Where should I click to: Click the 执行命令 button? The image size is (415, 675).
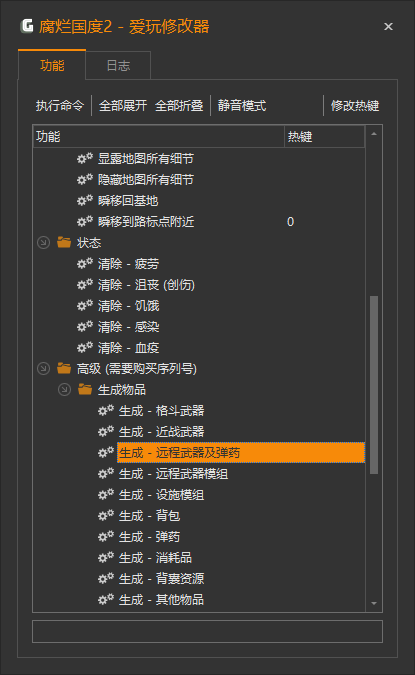(60, 105)
